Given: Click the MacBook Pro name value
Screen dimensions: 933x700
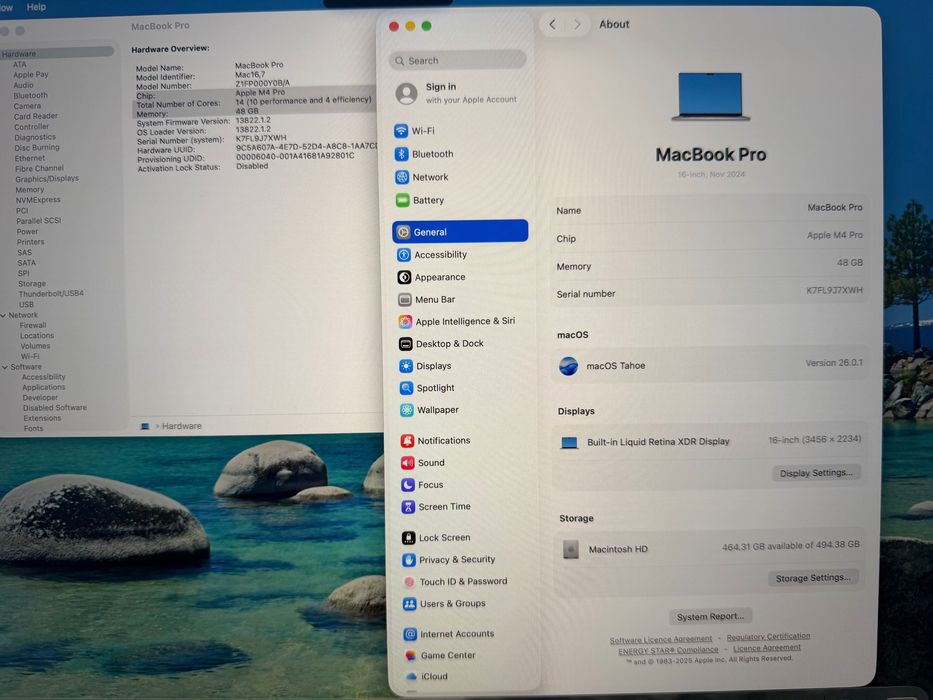Looking at the screenshot, I should pos(835,207).
